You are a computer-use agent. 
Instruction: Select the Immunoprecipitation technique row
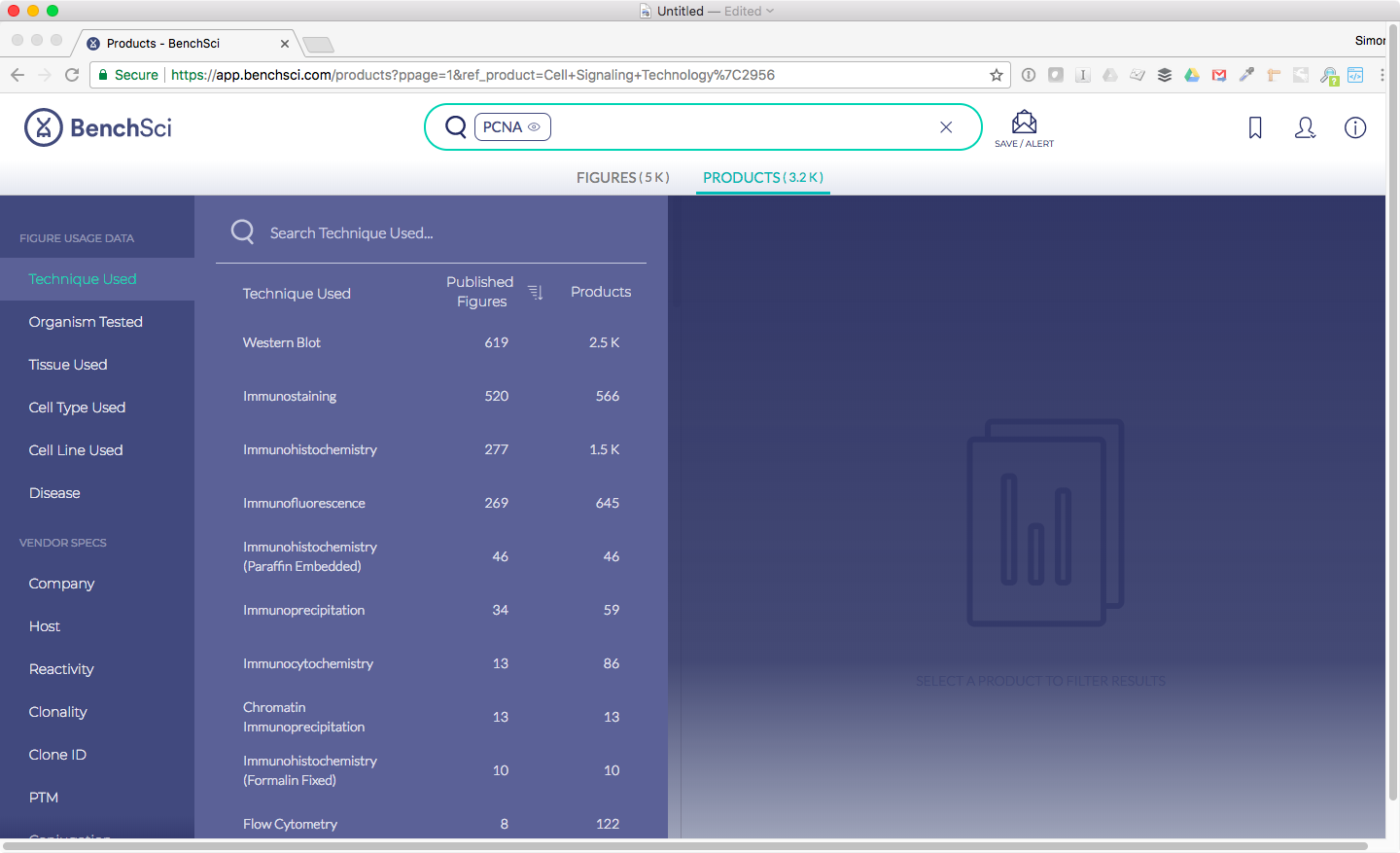(x=432, y=610)
